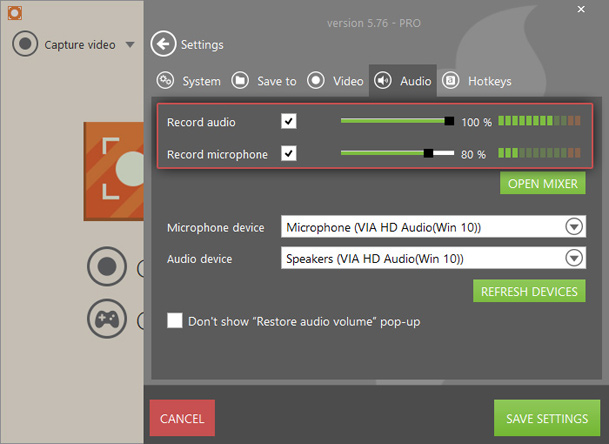Click the back arrow next to Settings
The image size is (609, 444).
point(163,44)
